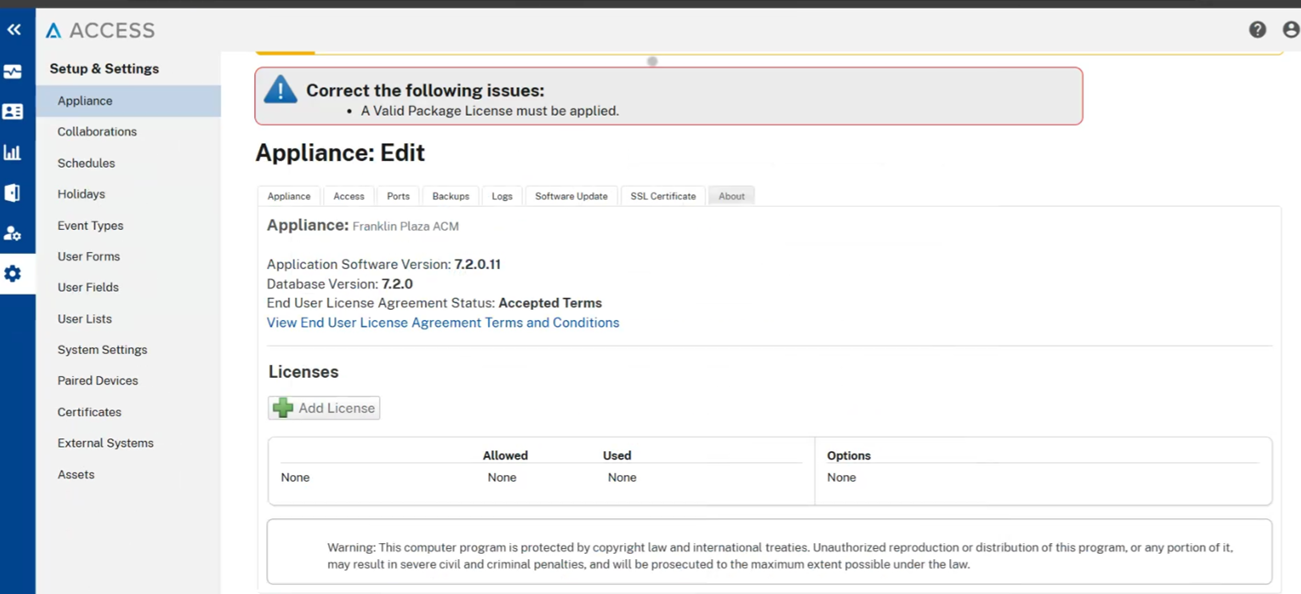Image resolution: width=1301 pixels, height=594 pixels.
Task: Select the About tab
Action: pos(732,196)
